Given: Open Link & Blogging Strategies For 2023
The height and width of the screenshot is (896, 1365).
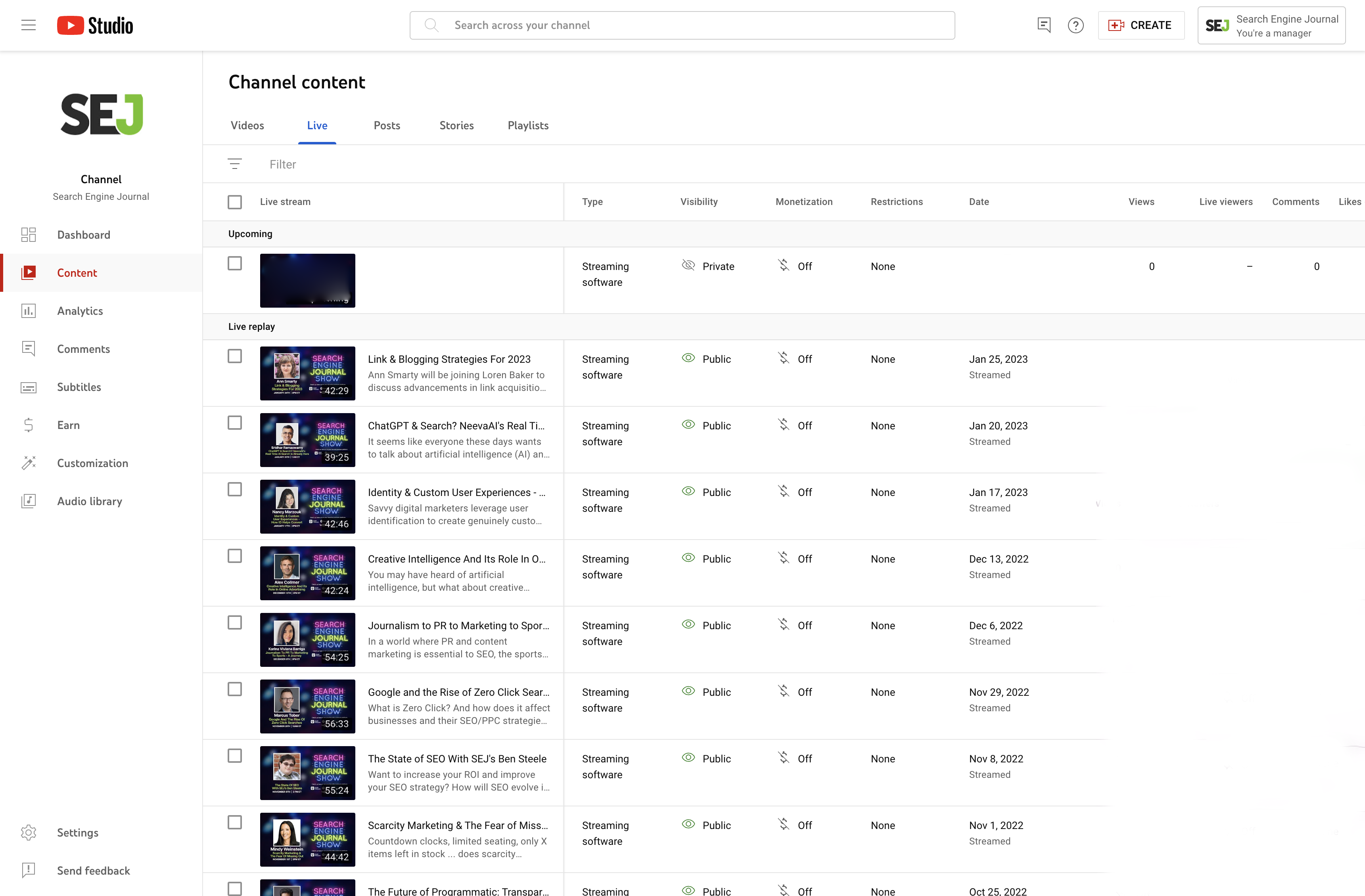Looking at the screenshot, I should (x=449, y=359).
